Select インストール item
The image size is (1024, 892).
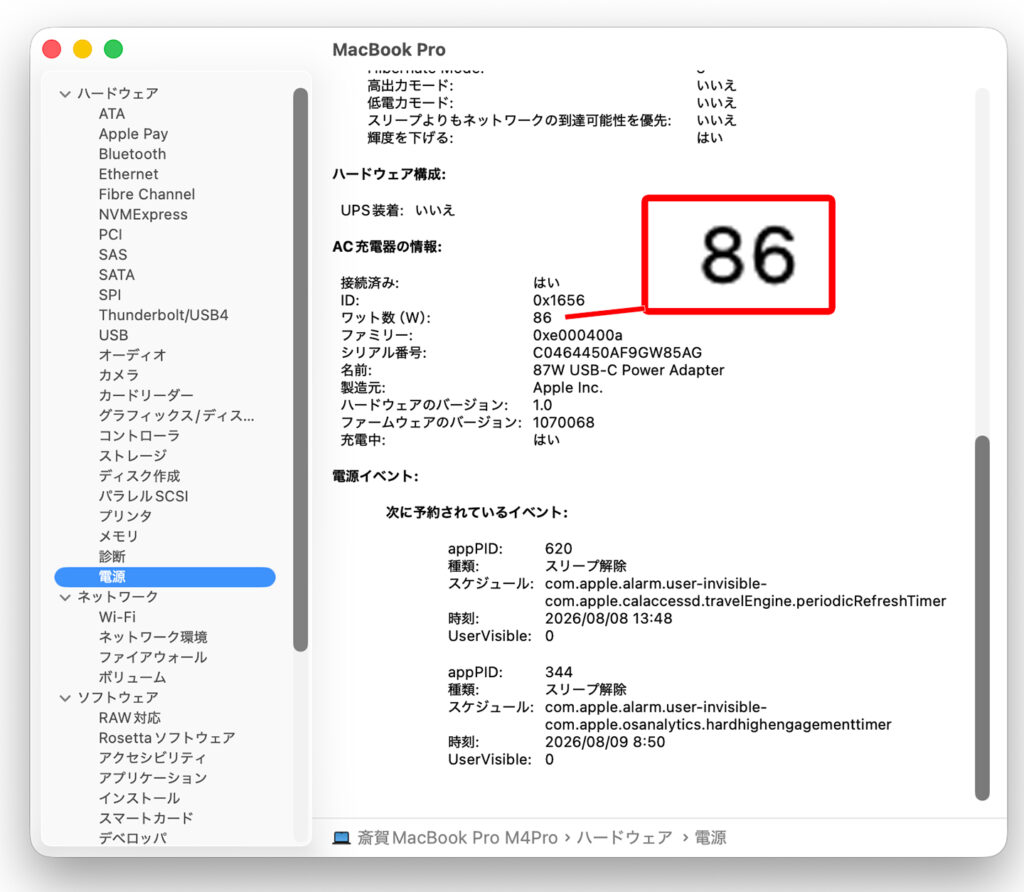coord(139,799)
